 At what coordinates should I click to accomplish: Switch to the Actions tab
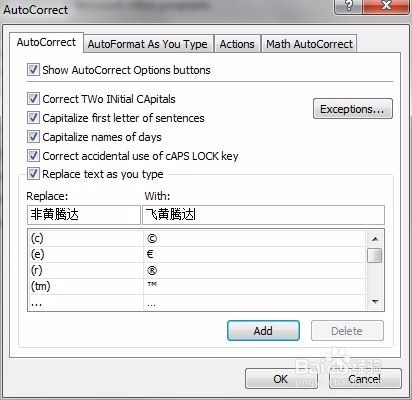[x=237, y=44]
